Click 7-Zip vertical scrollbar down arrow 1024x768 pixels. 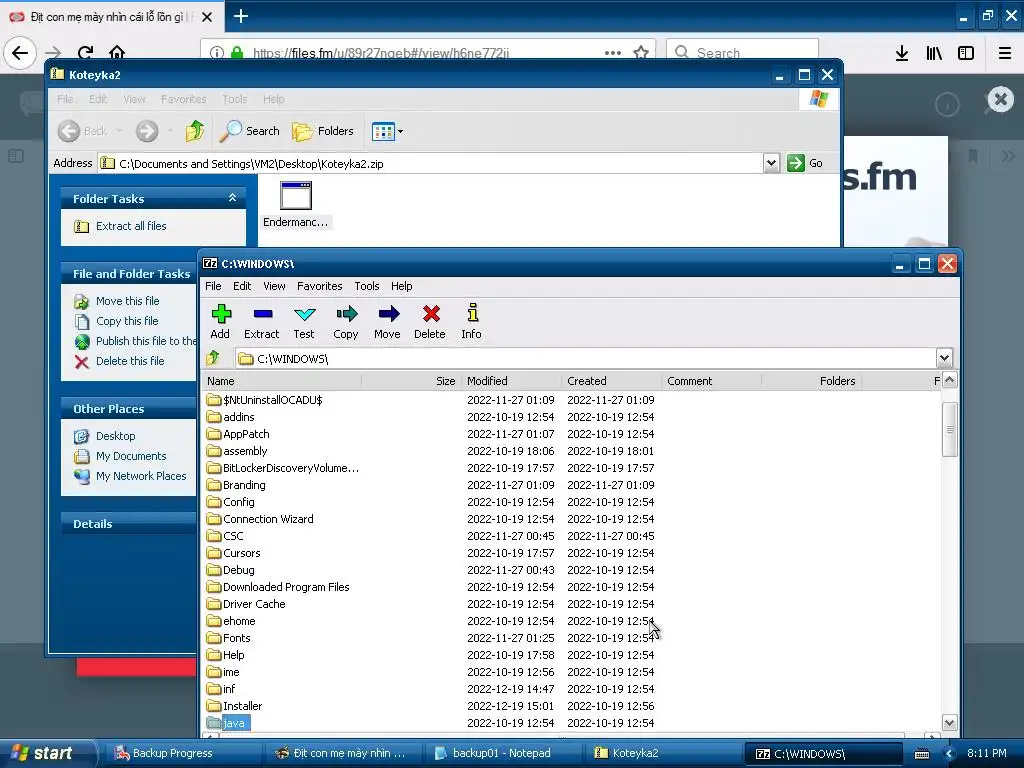click(950, 722)
